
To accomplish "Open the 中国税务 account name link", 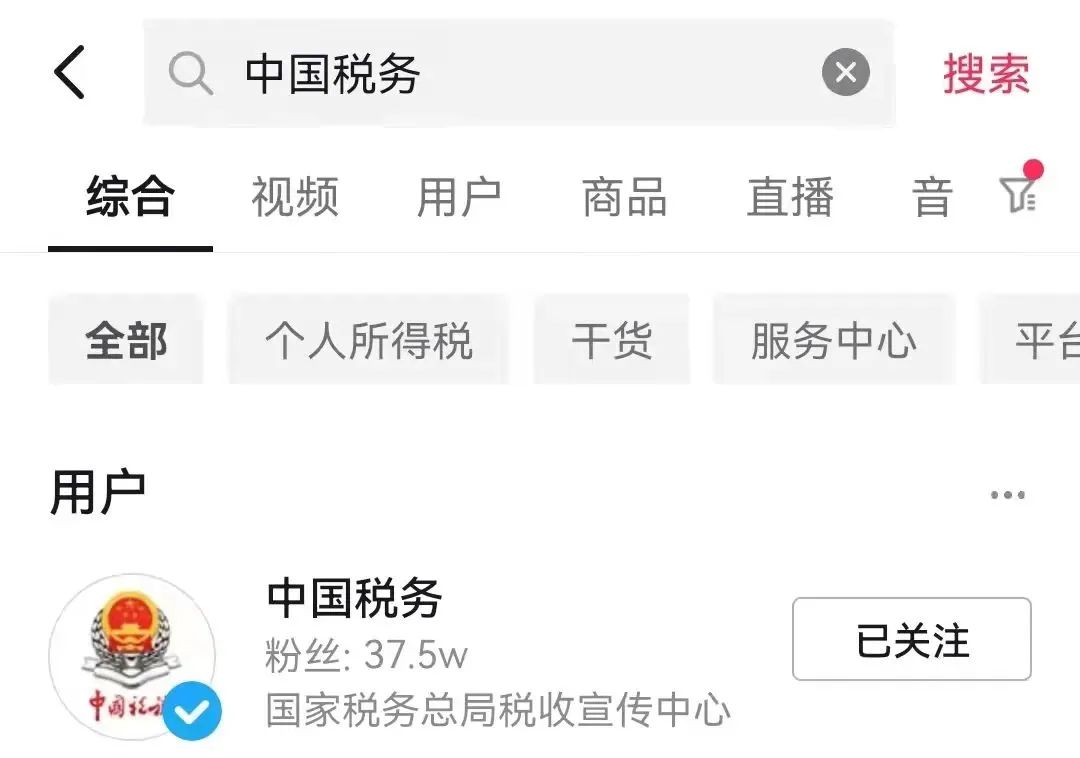I will click(x=354, y=598).
